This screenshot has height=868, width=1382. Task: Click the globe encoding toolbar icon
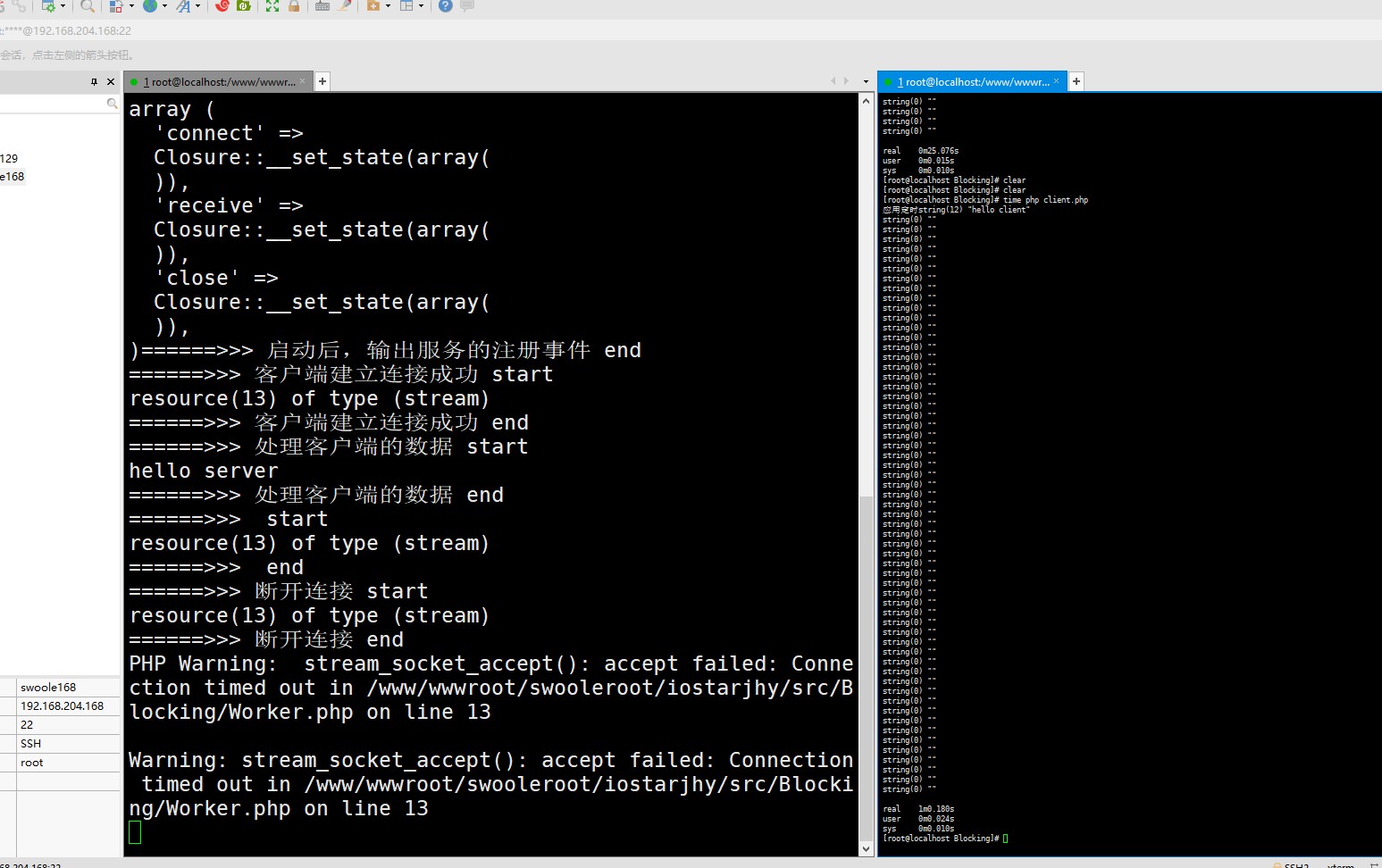(x=150, y=5)
